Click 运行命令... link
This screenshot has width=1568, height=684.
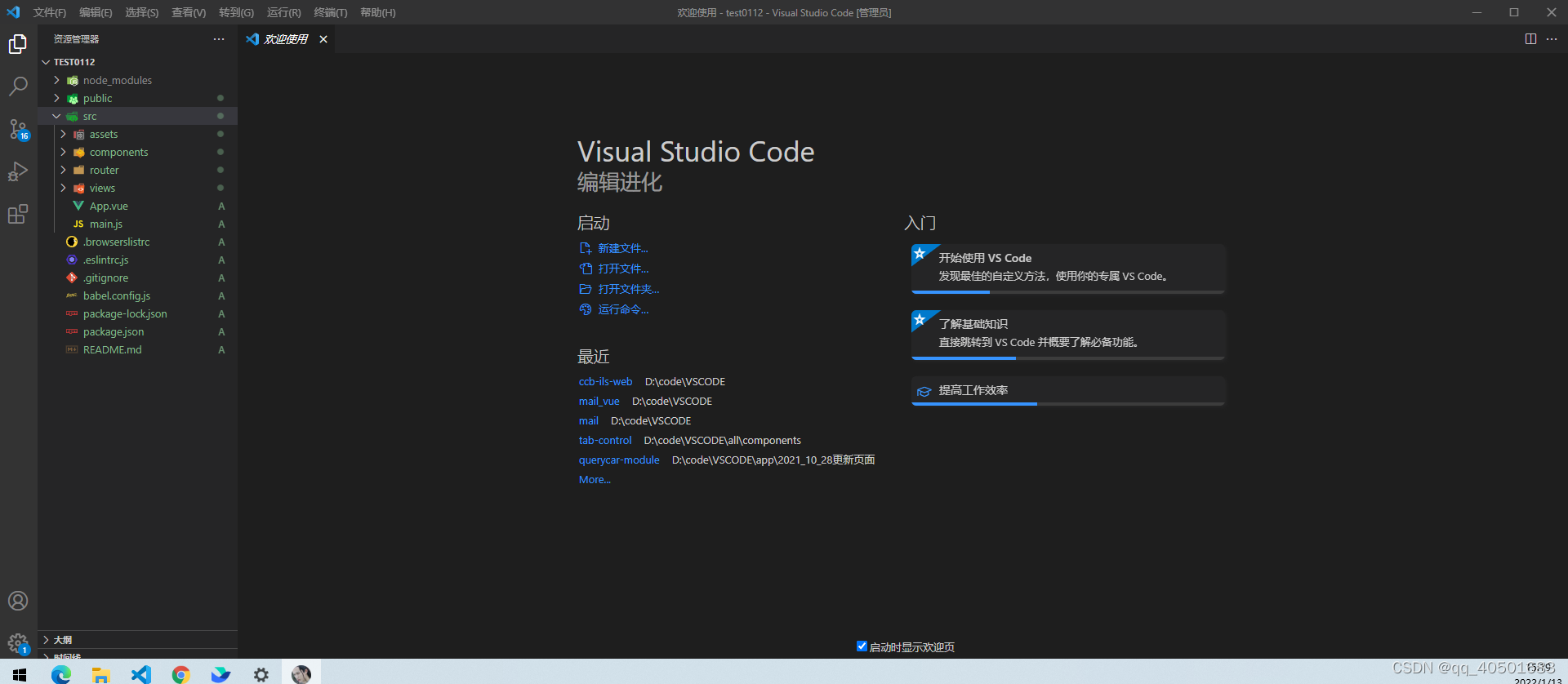coord(623,309)
